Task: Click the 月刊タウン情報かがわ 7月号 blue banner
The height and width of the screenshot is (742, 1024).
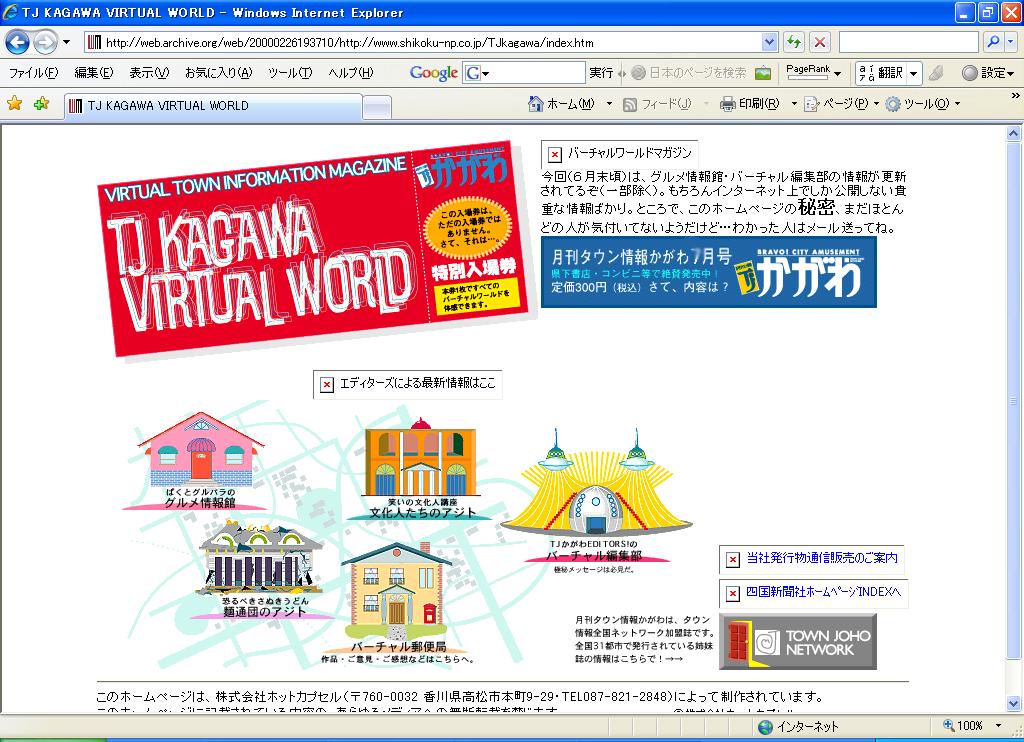Action: click(x=709, y=272)
